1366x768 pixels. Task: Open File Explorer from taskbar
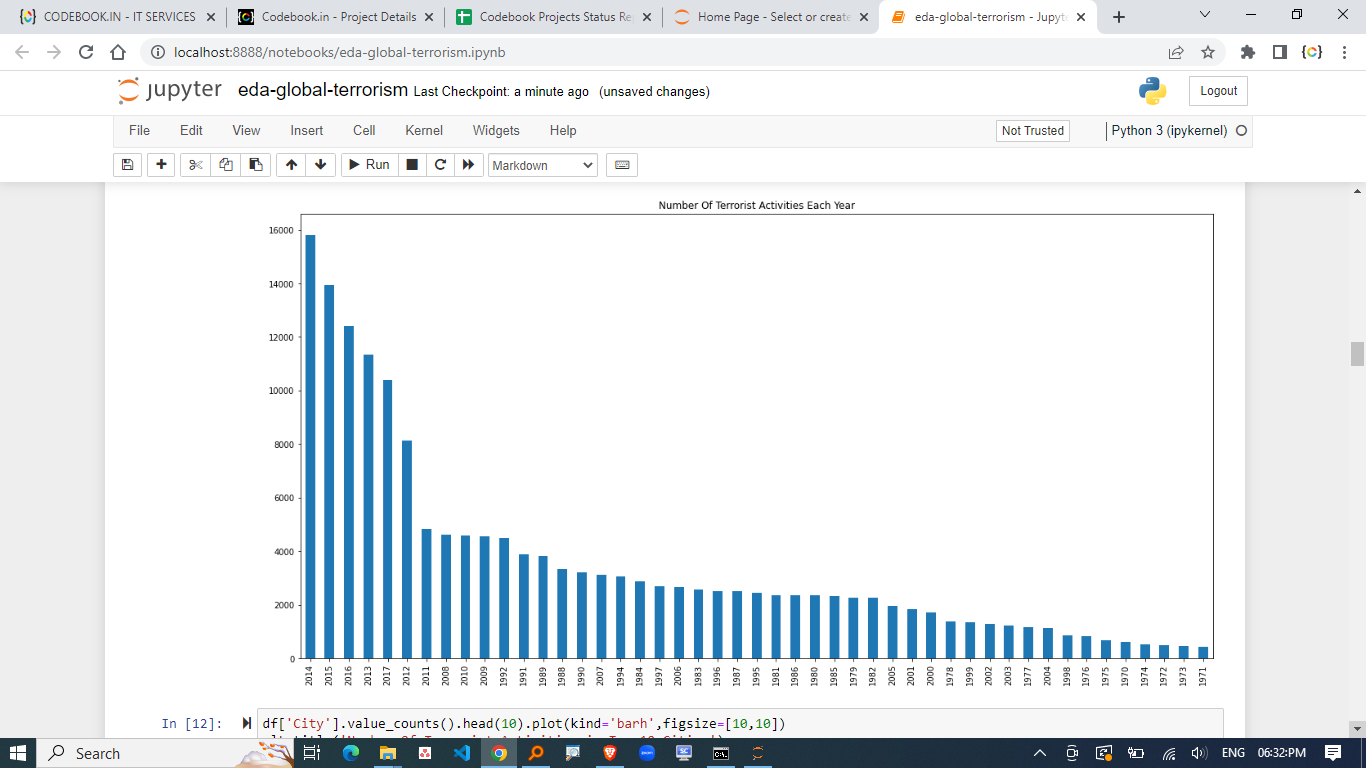click(x=387, y=753)
